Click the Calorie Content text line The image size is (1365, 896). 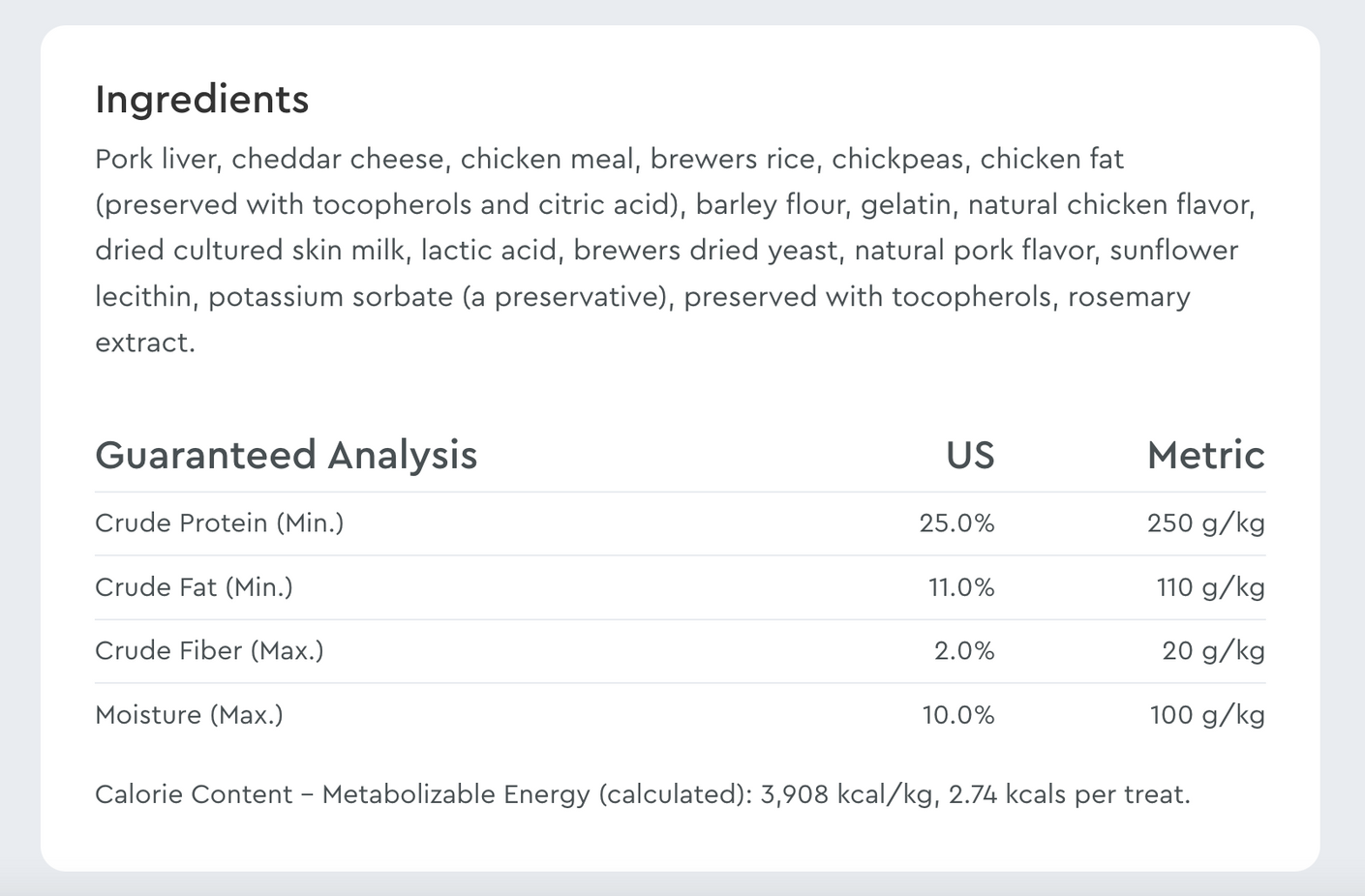click(x=642, y=794)
